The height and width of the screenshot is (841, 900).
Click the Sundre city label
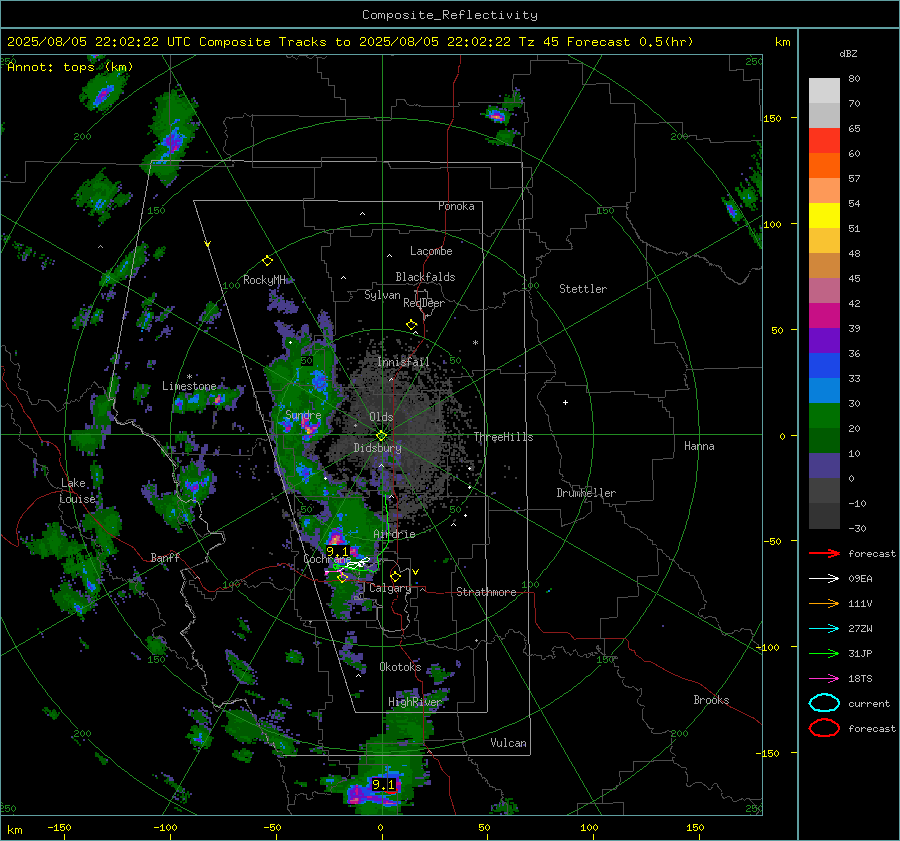(x=303, y=414)
